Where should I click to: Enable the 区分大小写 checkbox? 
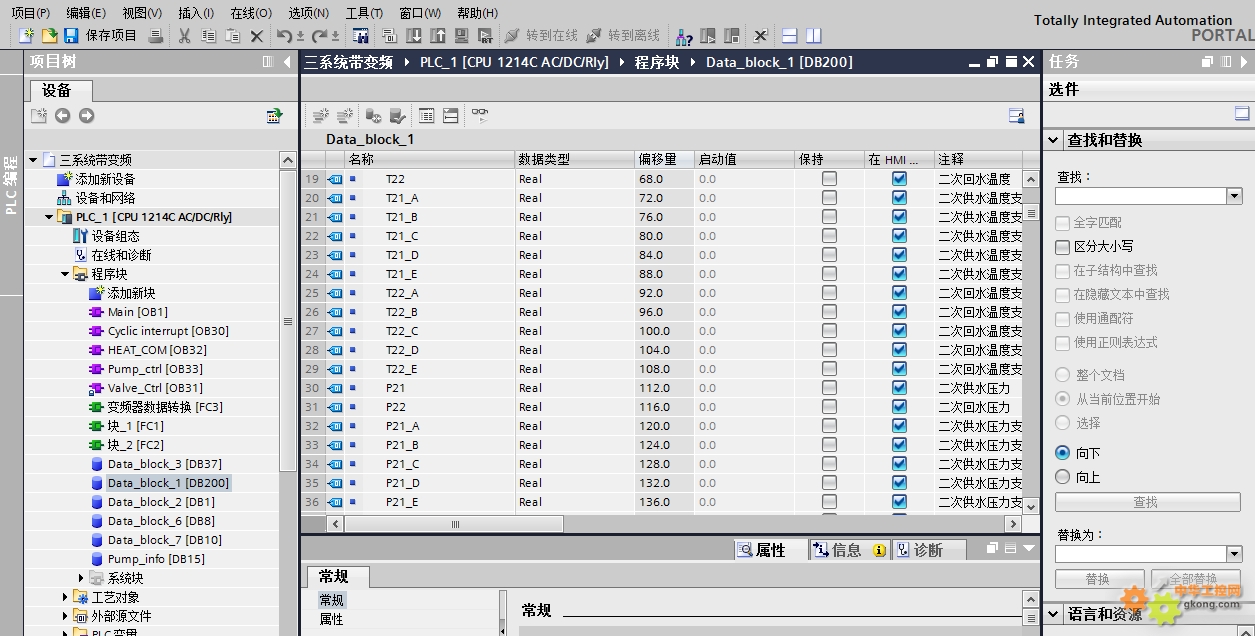tap(1063, 246)
